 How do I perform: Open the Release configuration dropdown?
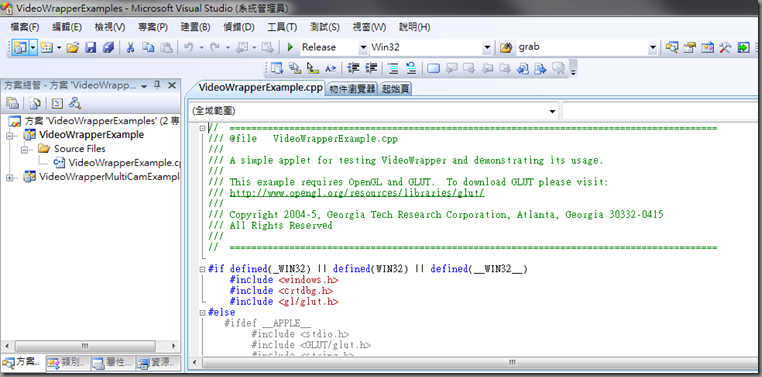363,48
